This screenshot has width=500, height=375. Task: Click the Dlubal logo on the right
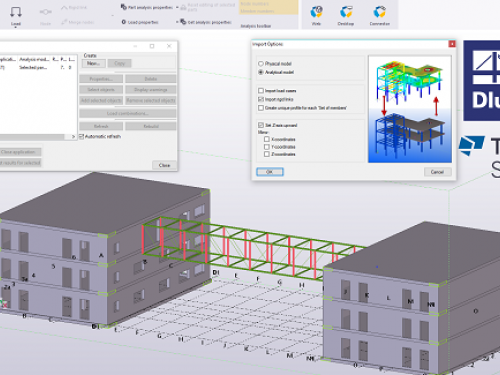(482, 81)
